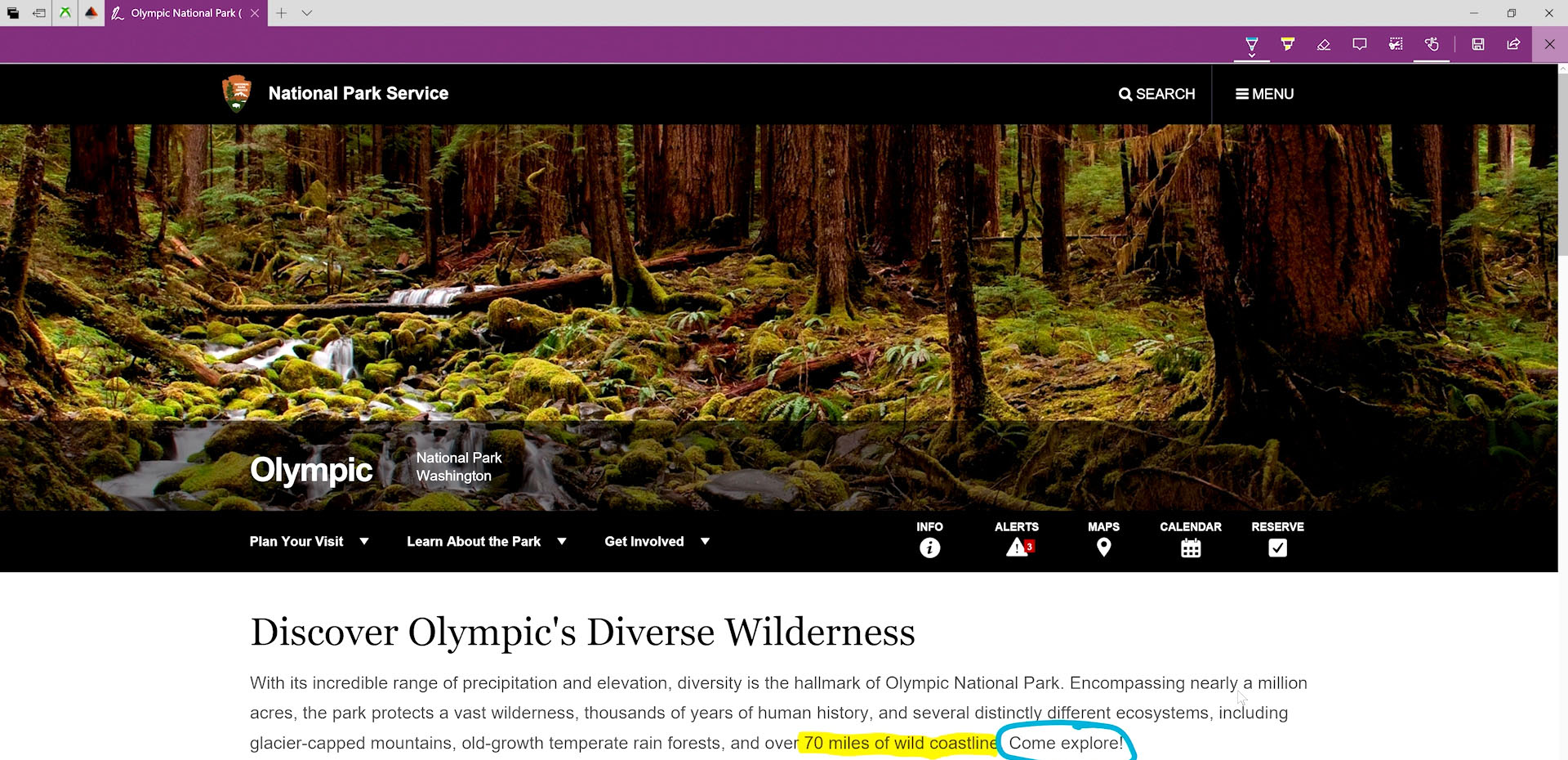Expand Get Involved menu
1568x760 pixels.
pos(657,541)
